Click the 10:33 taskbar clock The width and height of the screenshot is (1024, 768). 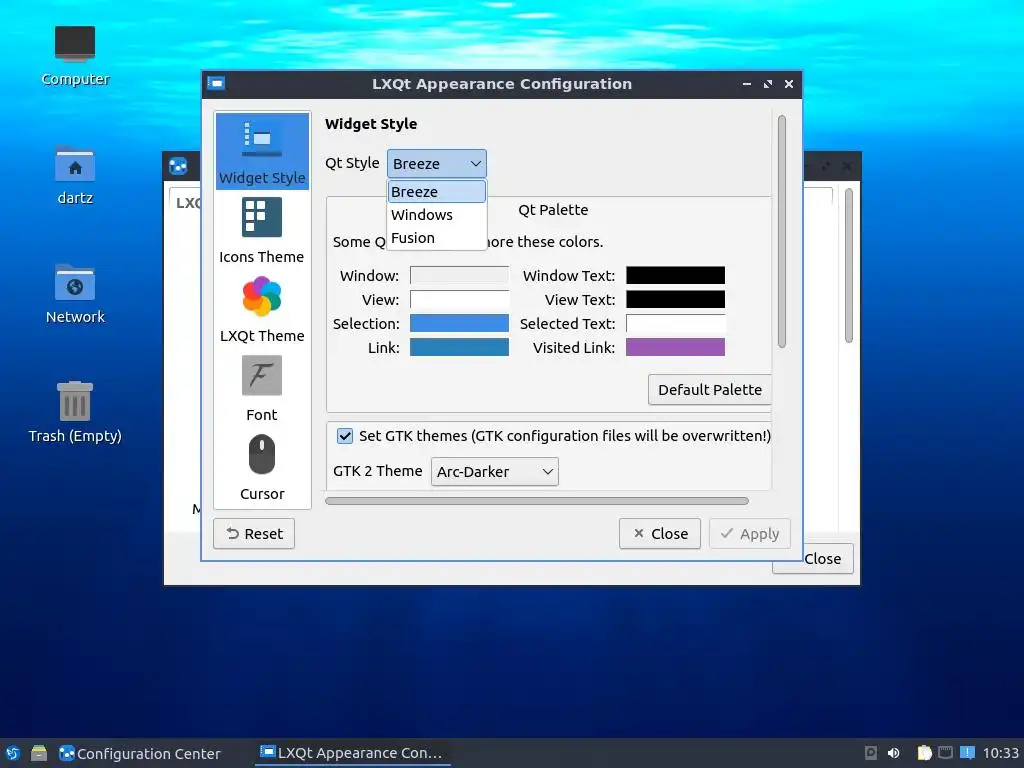[x=1000, y=753]
